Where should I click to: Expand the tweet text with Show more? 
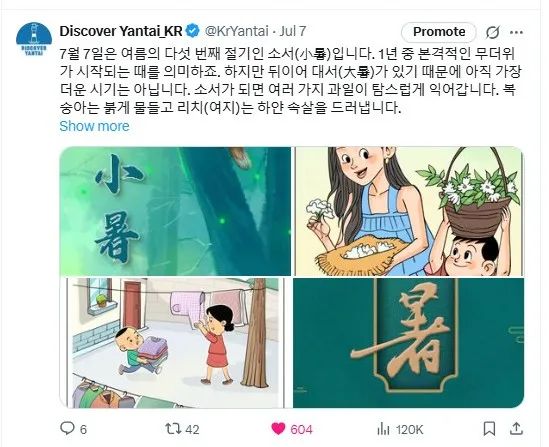(x=94, y=126)
